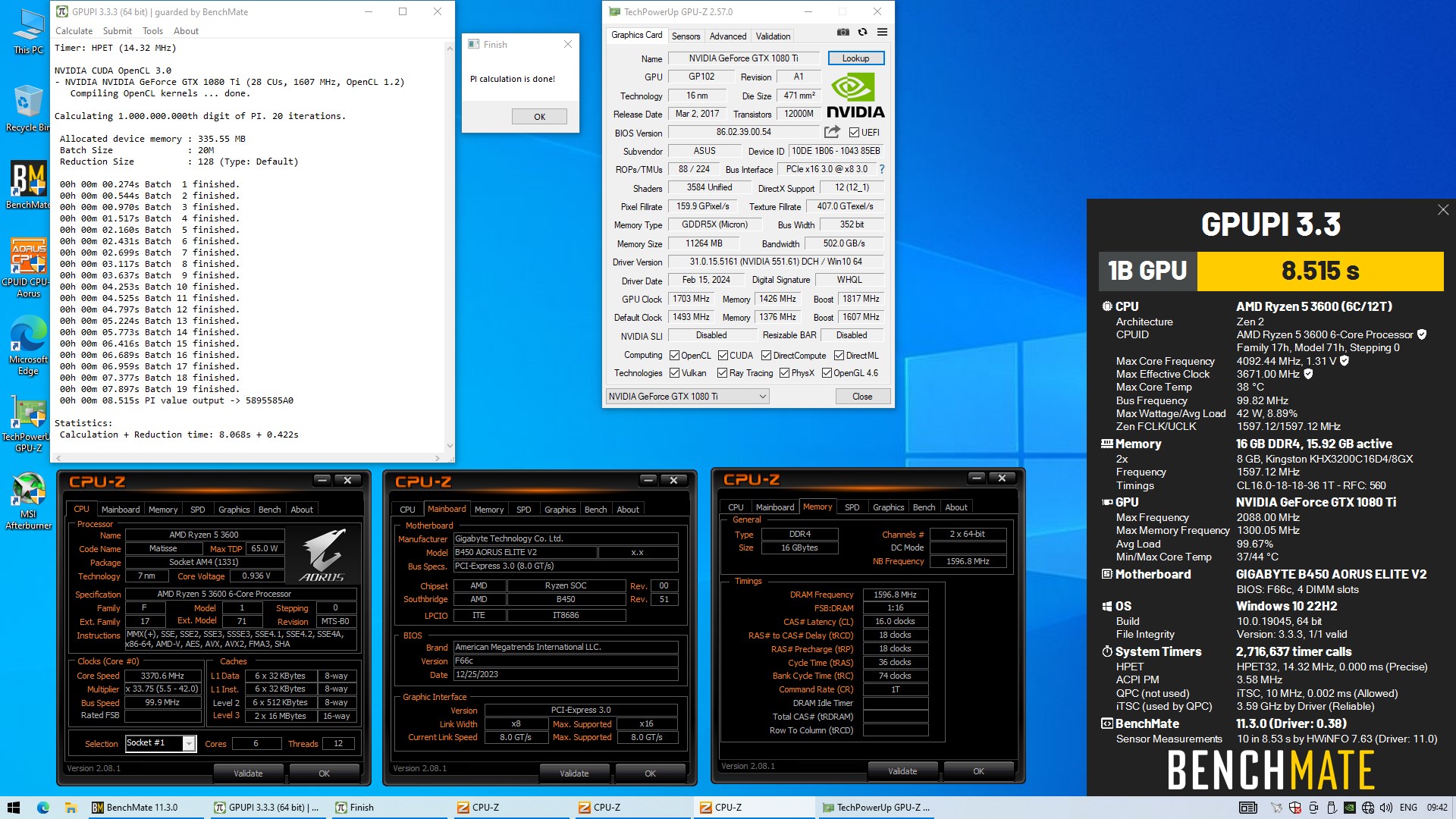Switch to the Advanced tab in GPU-Z
This screenshot has height=819, width=1456.
click(x=727, y=36)
